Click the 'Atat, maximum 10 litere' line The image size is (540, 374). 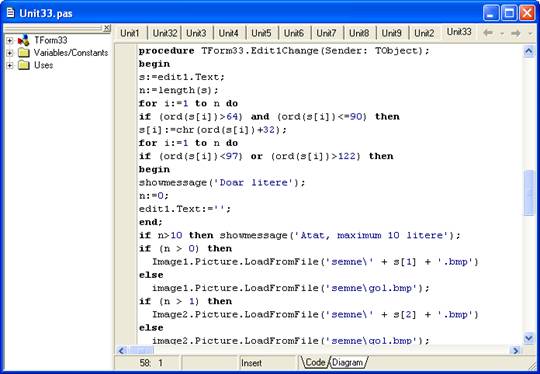click(300, 236)
